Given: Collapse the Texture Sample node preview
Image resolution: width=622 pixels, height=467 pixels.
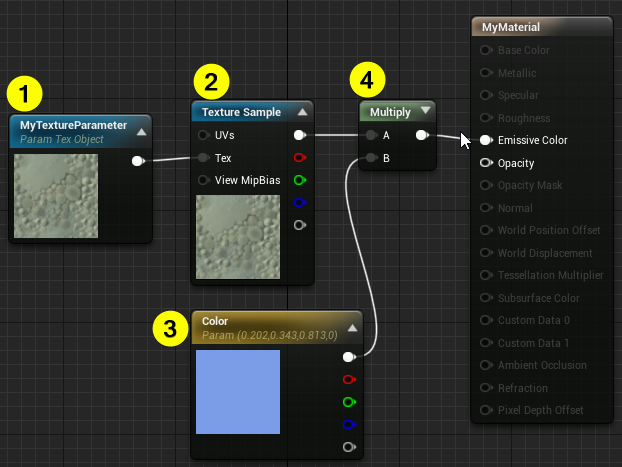Looking at the screenshot, I should coord(303,111).
